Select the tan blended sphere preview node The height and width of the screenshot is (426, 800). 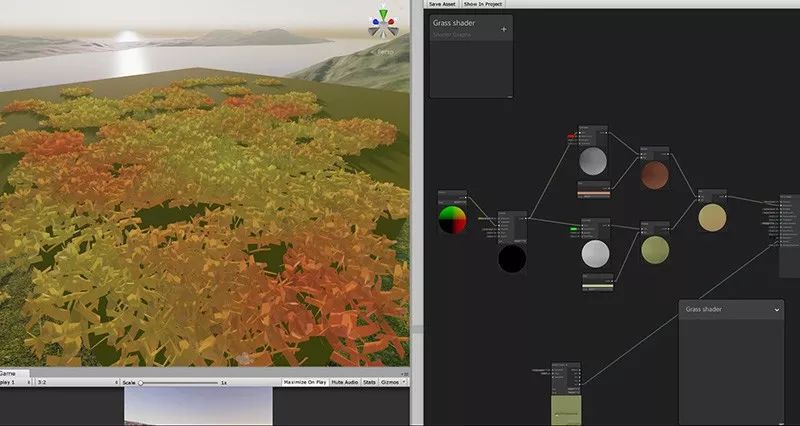[712, 216]
